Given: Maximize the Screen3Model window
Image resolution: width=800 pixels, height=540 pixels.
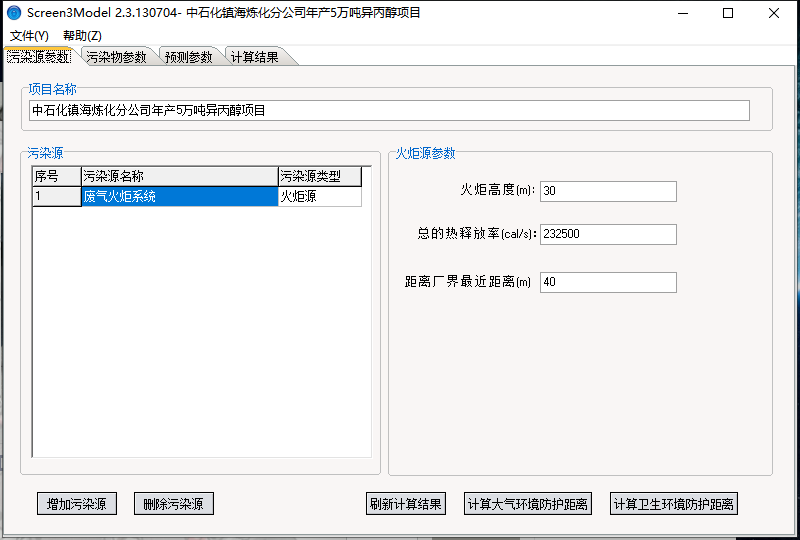Looking at the screenshot, I should [728, 13].
